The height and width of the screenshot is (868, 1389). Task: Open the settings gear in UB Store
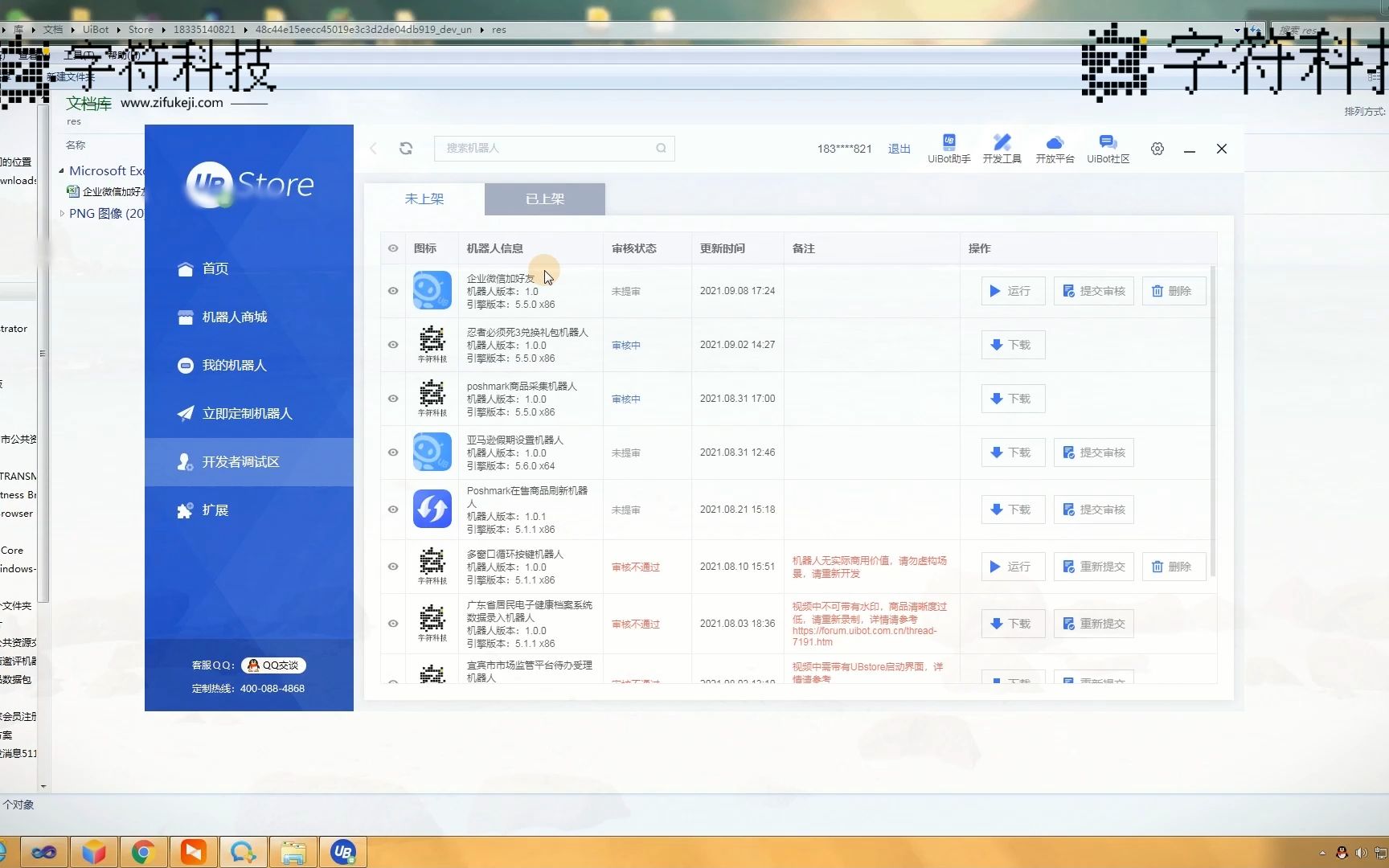tap(1157, 149)
